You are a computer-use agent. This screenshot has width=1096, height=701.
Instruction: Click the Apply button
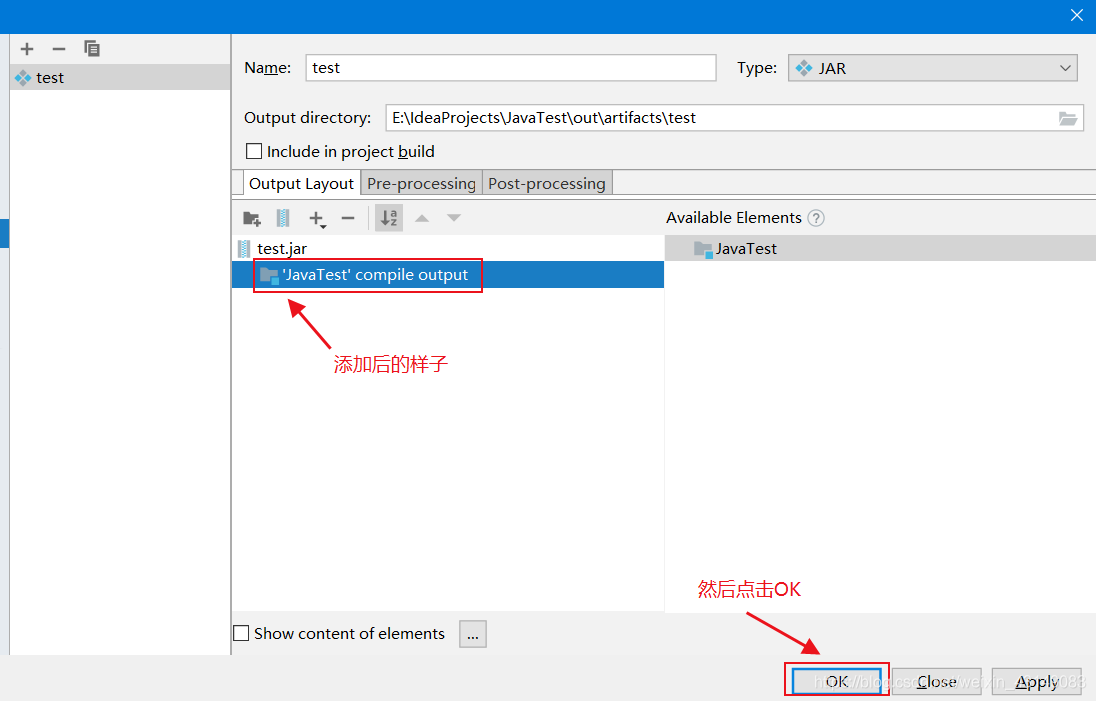1036,682
